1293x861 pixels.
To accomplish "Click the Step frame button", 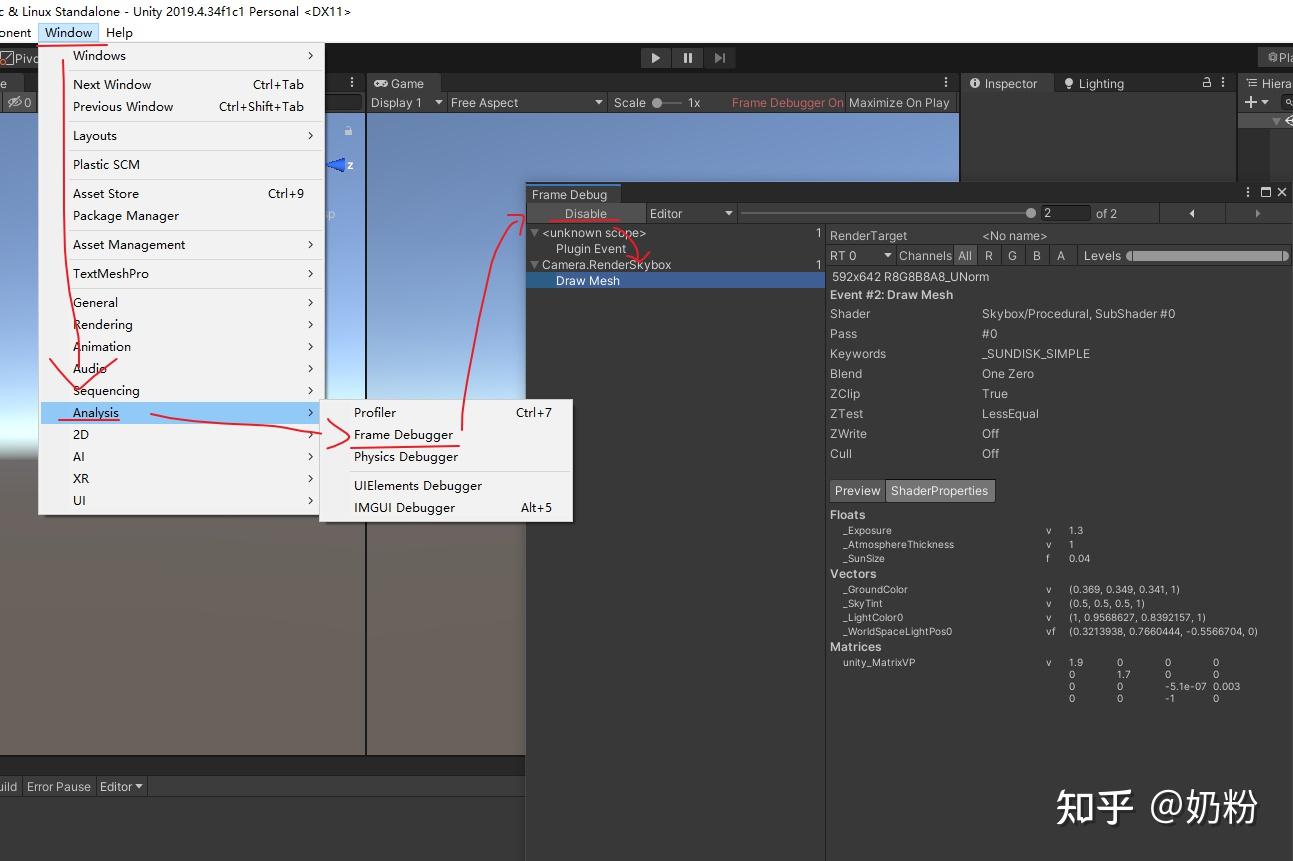I will tap(719, 57).
